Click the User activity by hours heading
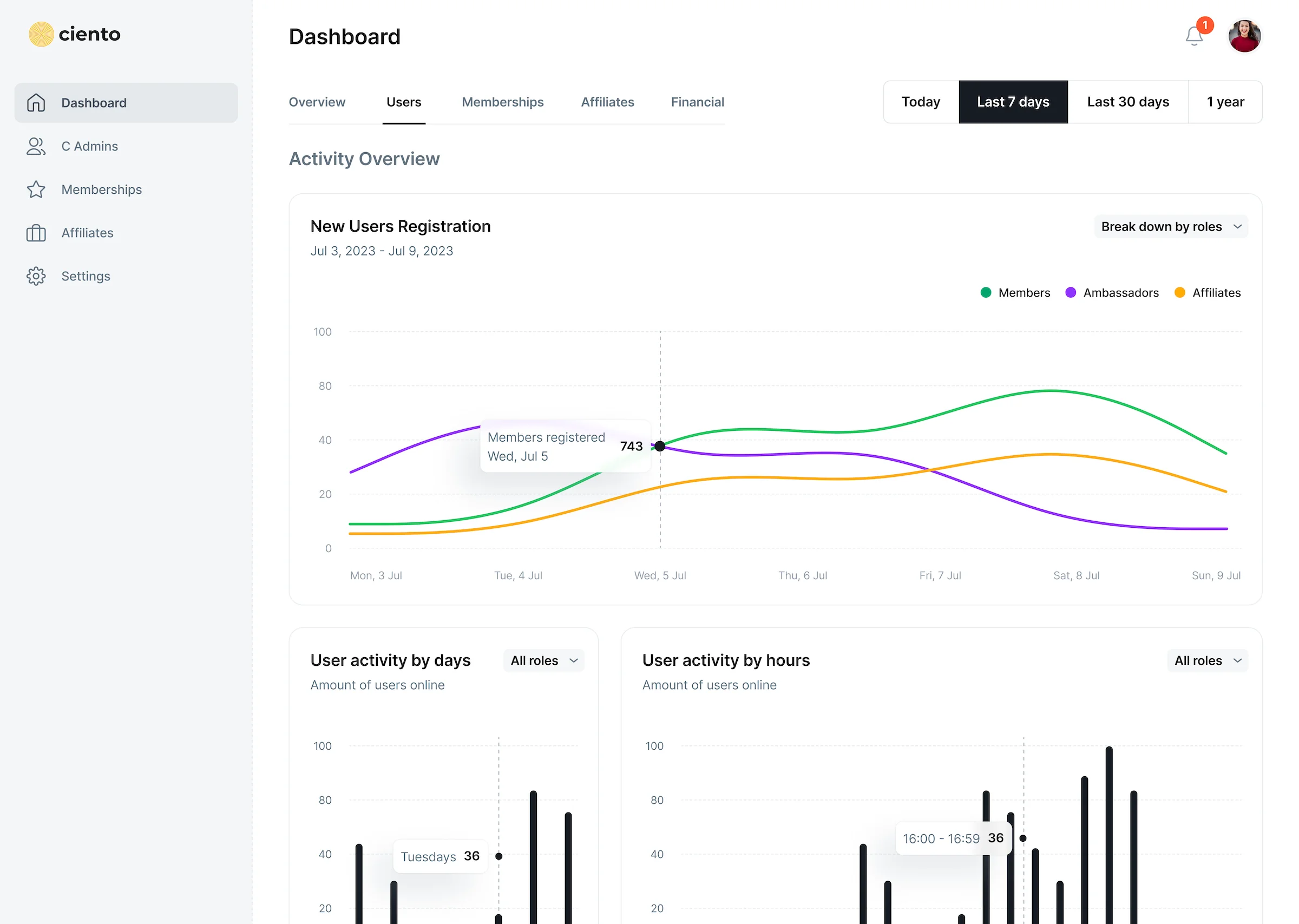The height and width of the screenshot is (924, 1299). point(726,660)
